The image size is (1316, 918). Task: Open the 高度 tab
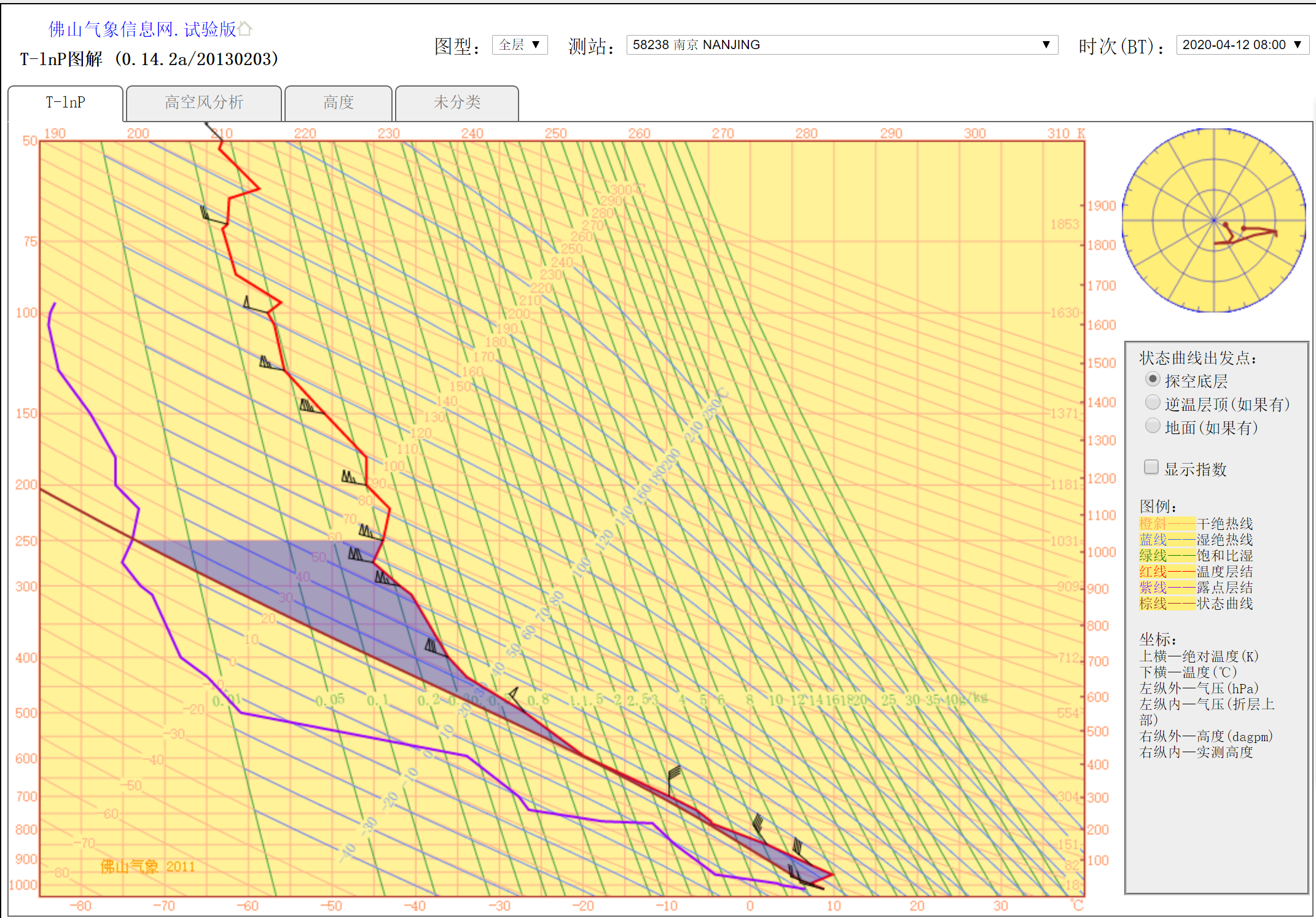click(339, 103)
